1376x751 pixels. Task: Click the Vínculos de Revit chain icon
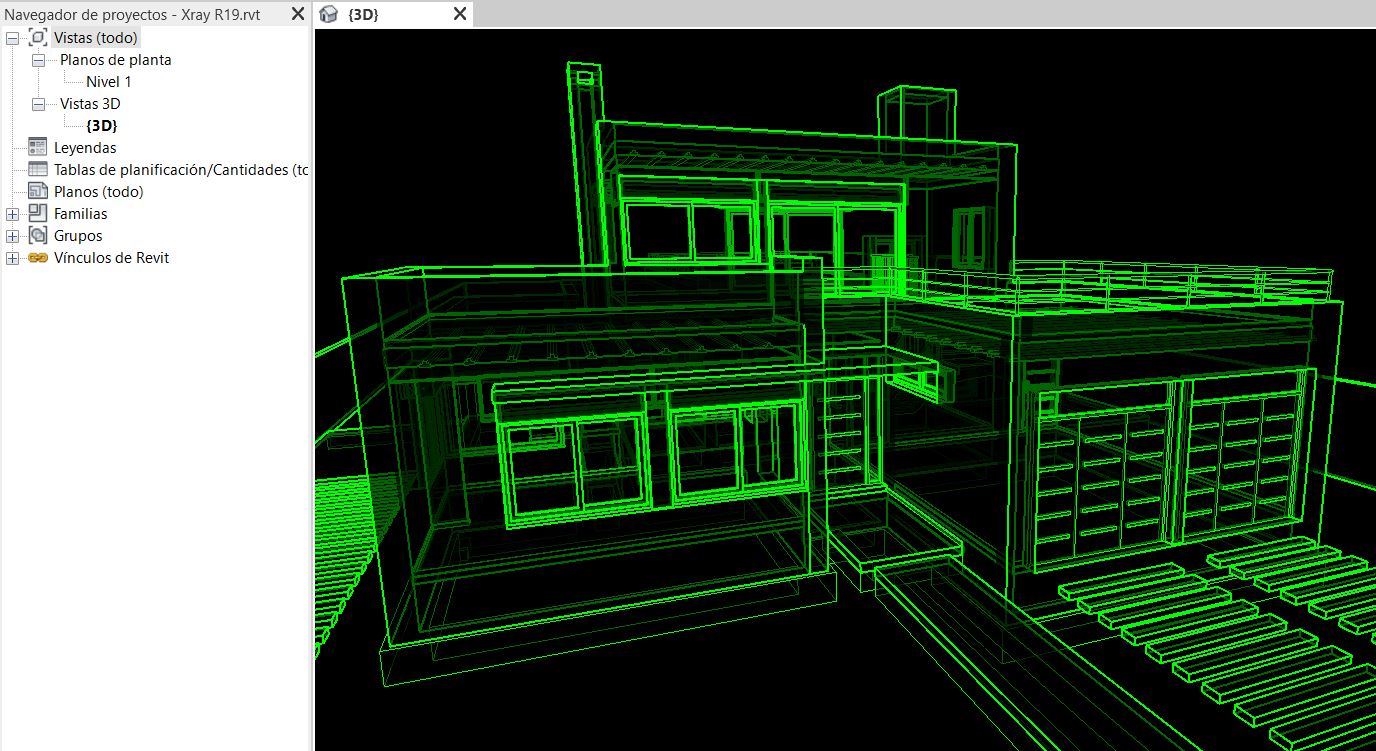click(x=37, y=257)
